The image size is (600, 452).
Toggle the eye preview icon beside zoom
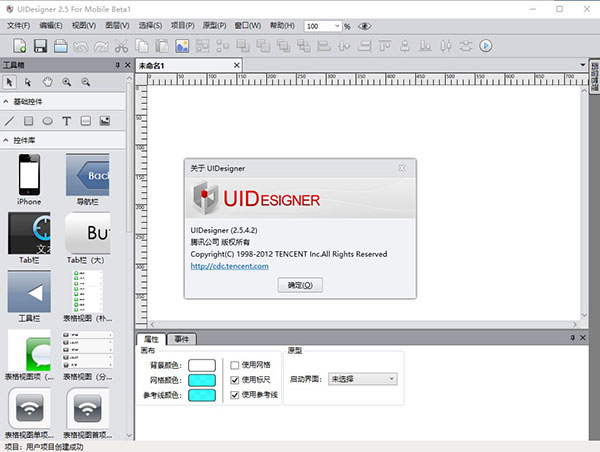pos(364,26)
